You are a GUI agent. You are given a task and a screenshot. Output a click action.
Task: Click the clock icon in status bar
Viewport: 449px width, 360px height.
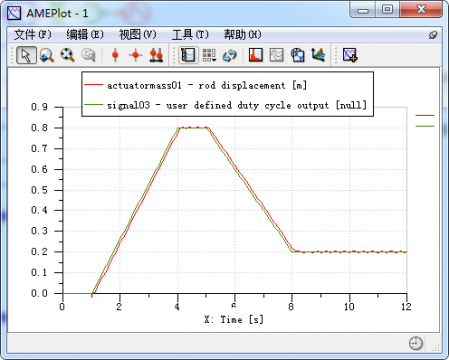click(x=416, y=343)
